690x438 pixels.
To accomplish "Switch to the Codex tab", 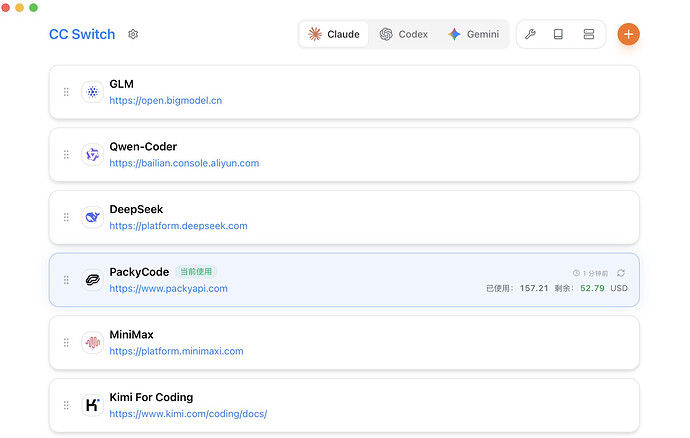I will click(404, 34).
